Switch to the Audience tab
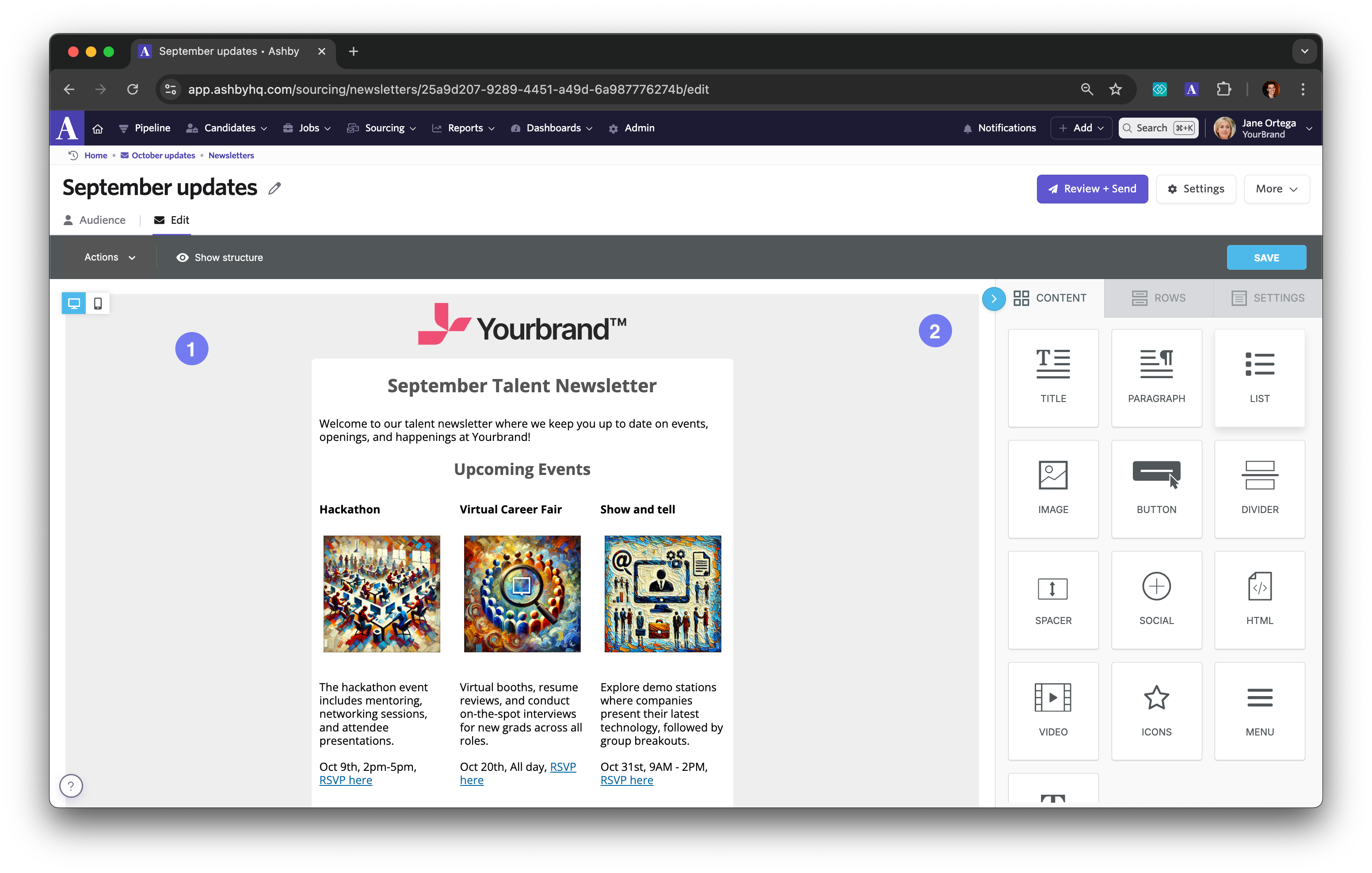Screen dimensions: 1372x873 (95, 220)
